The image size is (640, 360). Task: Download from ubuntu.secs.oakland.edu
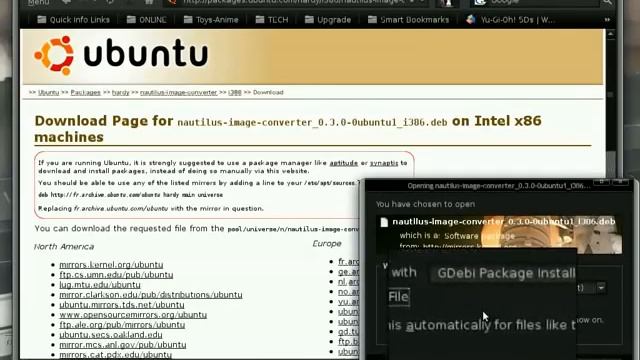coord(111,335)
